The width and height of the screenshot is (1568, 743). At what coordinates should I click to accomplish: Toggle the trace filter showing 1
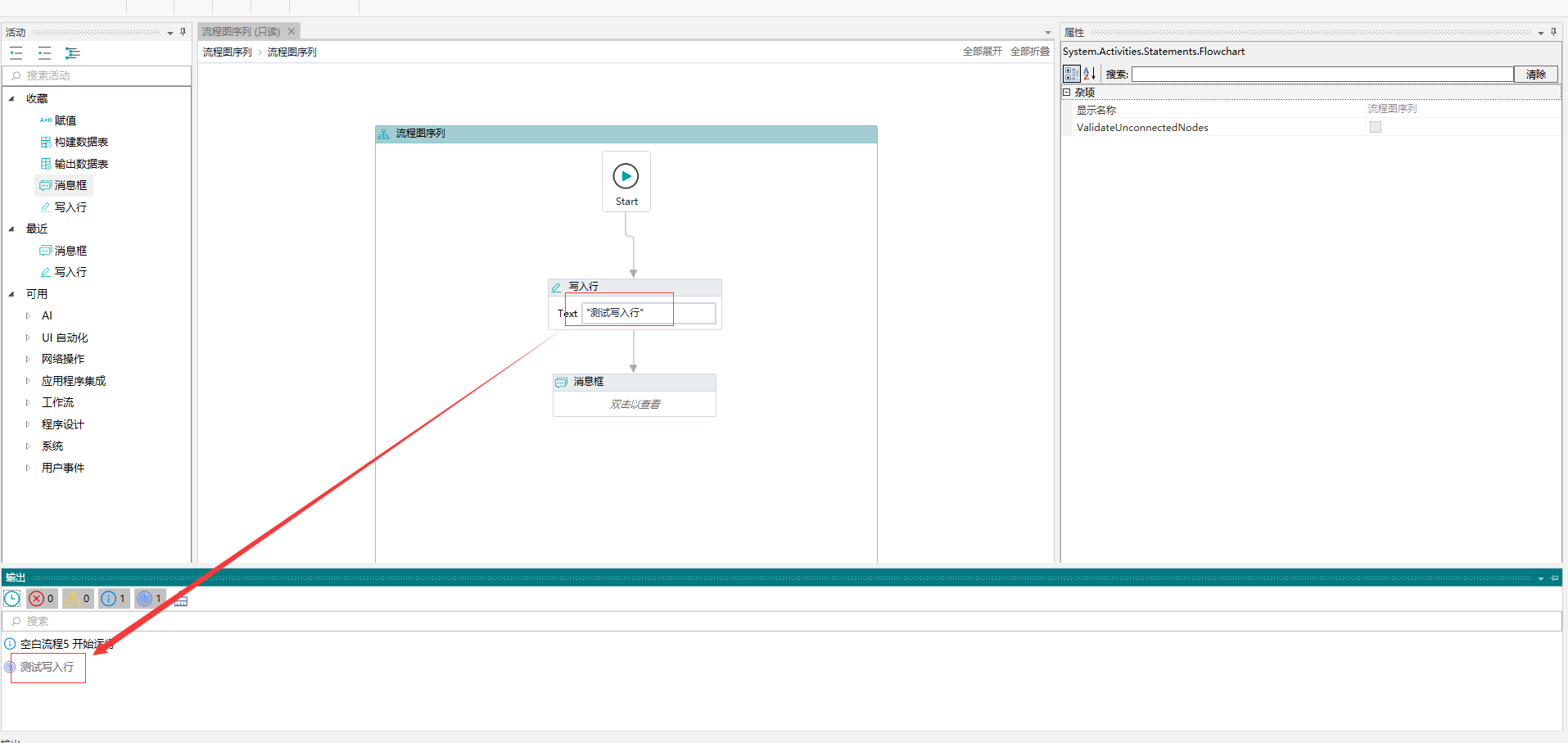[150, 599]
